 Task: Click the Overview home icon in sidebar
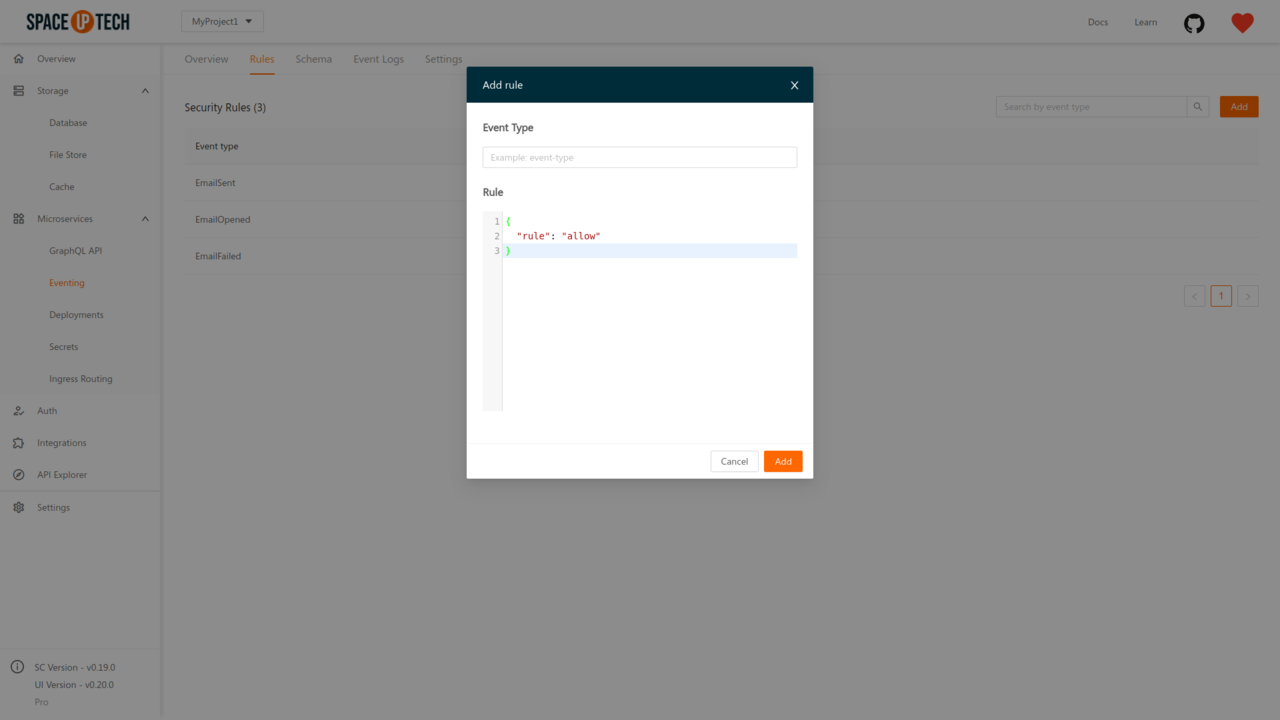point(18,59)
